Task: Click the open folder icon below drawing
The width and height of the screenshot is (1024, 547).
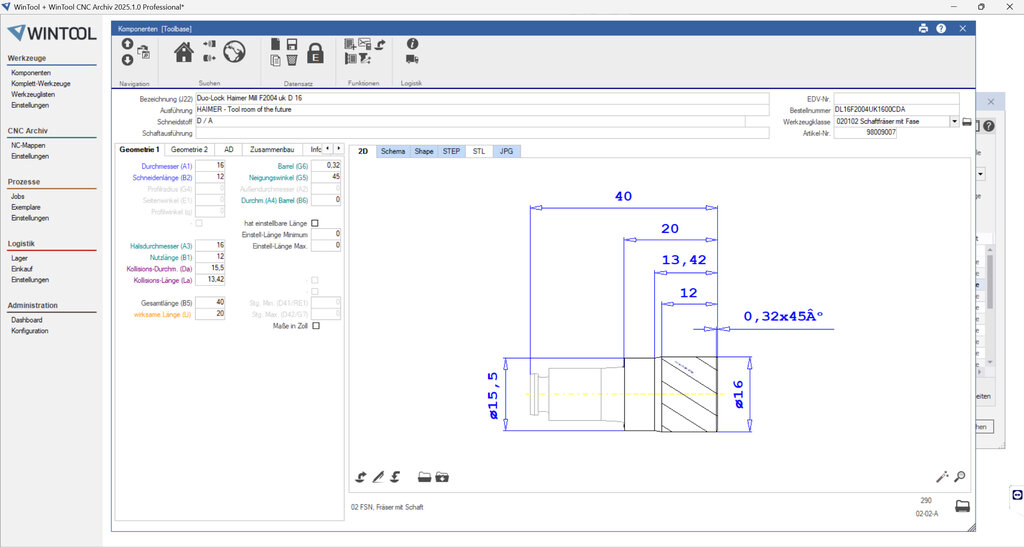Action: 424,477
